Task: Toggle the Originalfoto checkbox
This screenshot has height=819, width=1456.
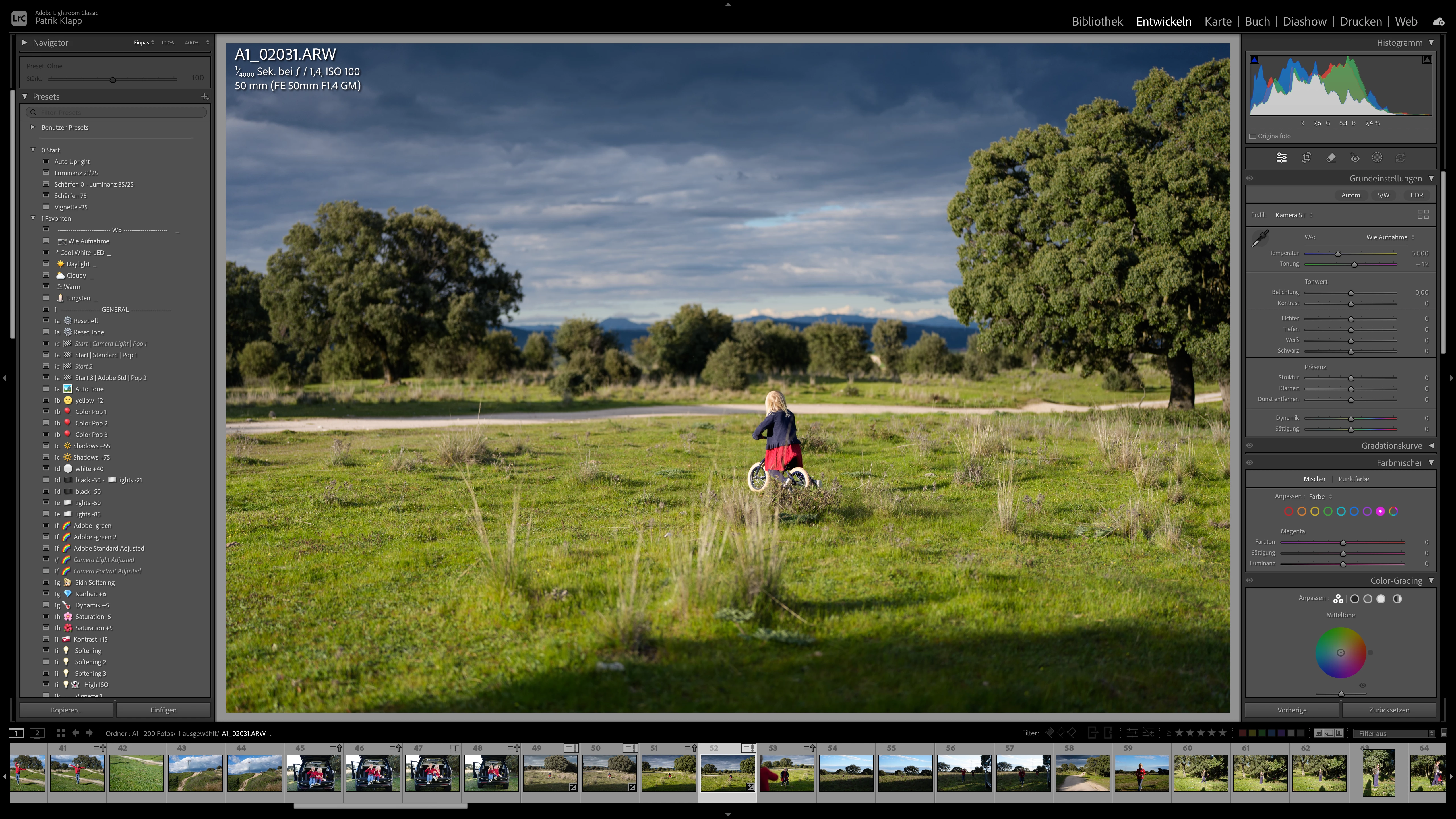Action: click(x=1252, y=136)
